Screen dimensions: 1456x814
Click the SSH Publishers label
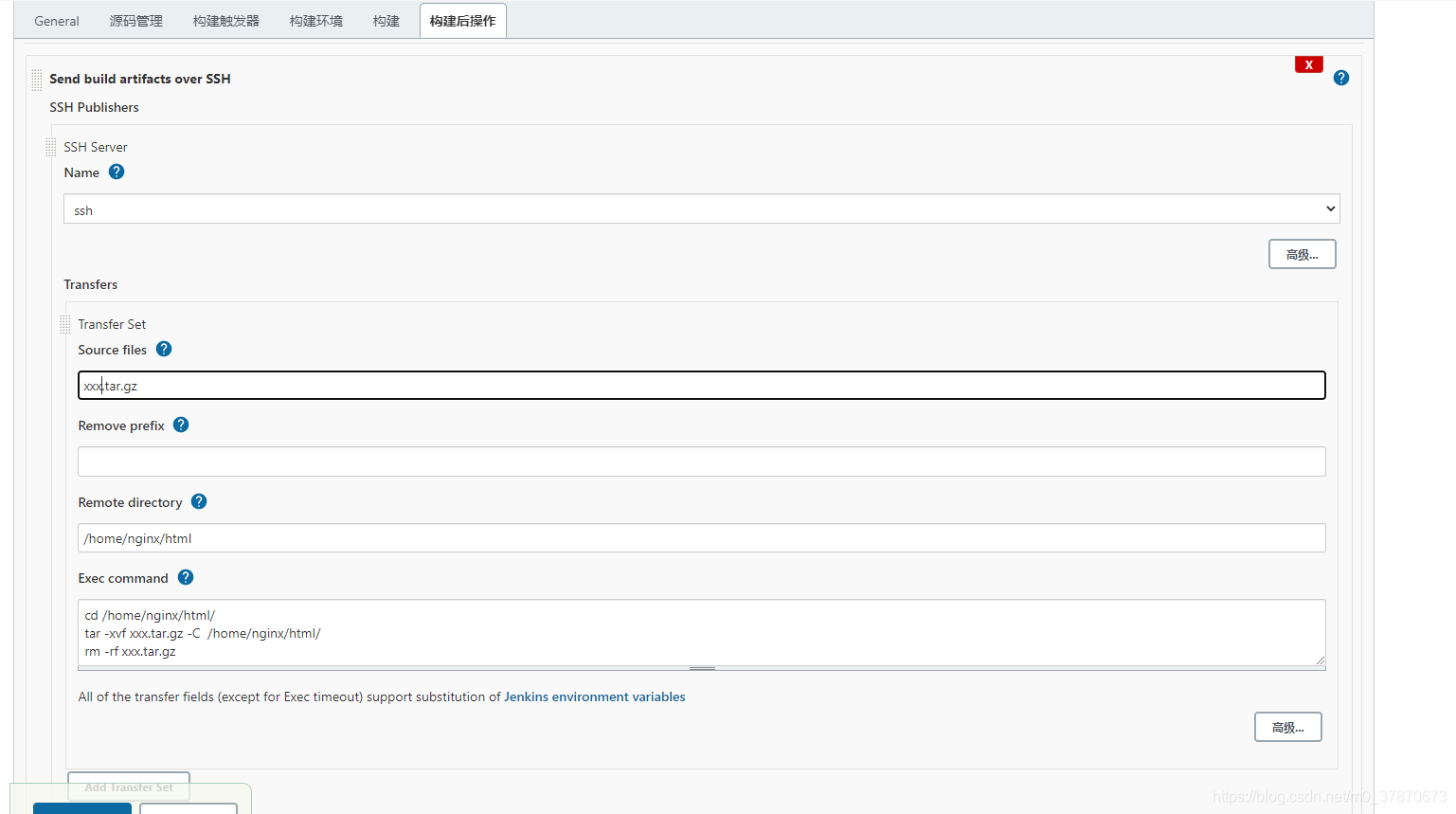tap(94, 107)
